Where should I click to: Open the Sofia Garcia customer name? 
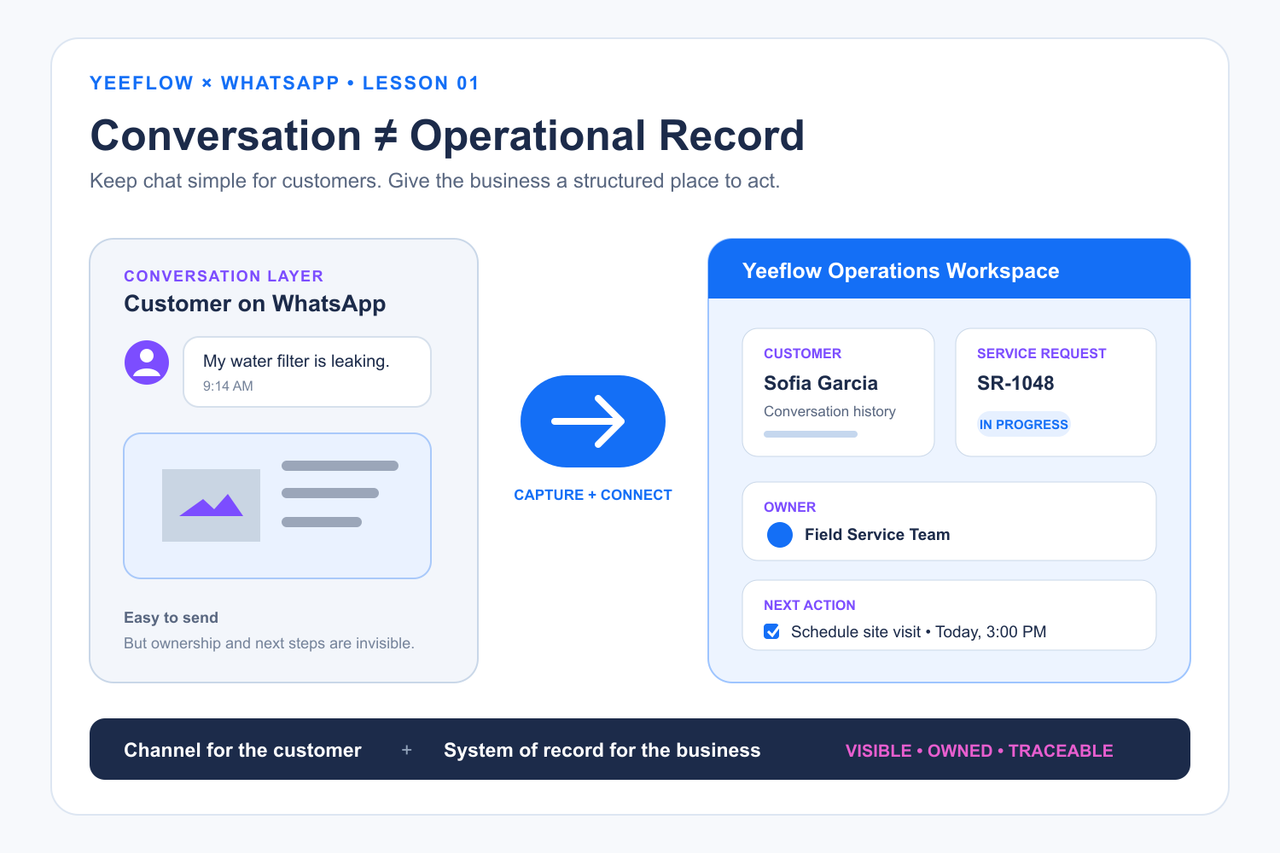821,383
